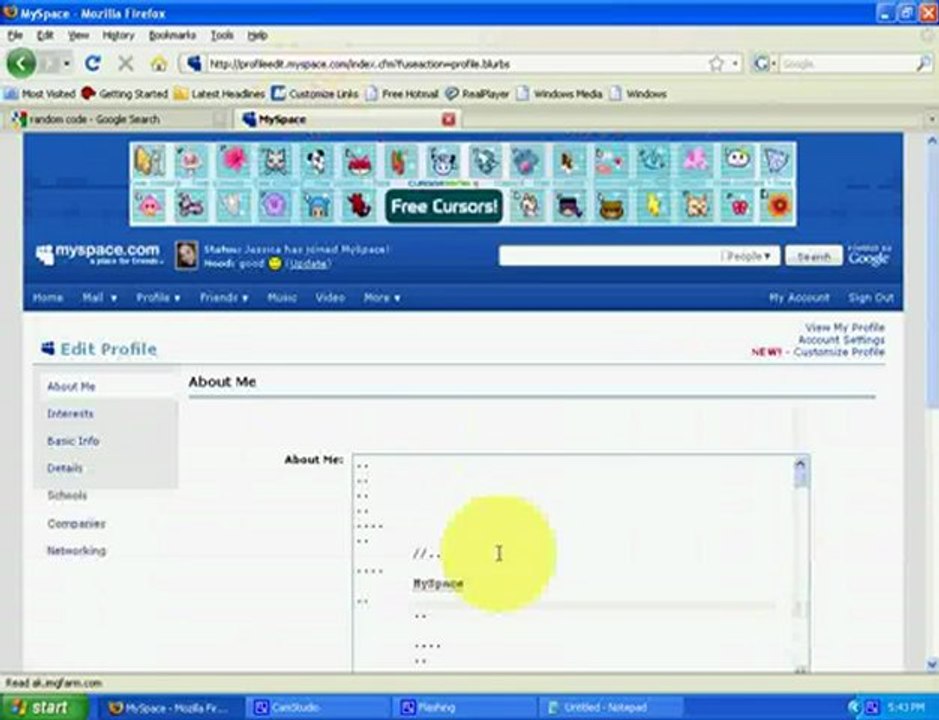Open the Tools menu
The width and height of the screenshot is (939, 720).
click(x=222, y=35)
